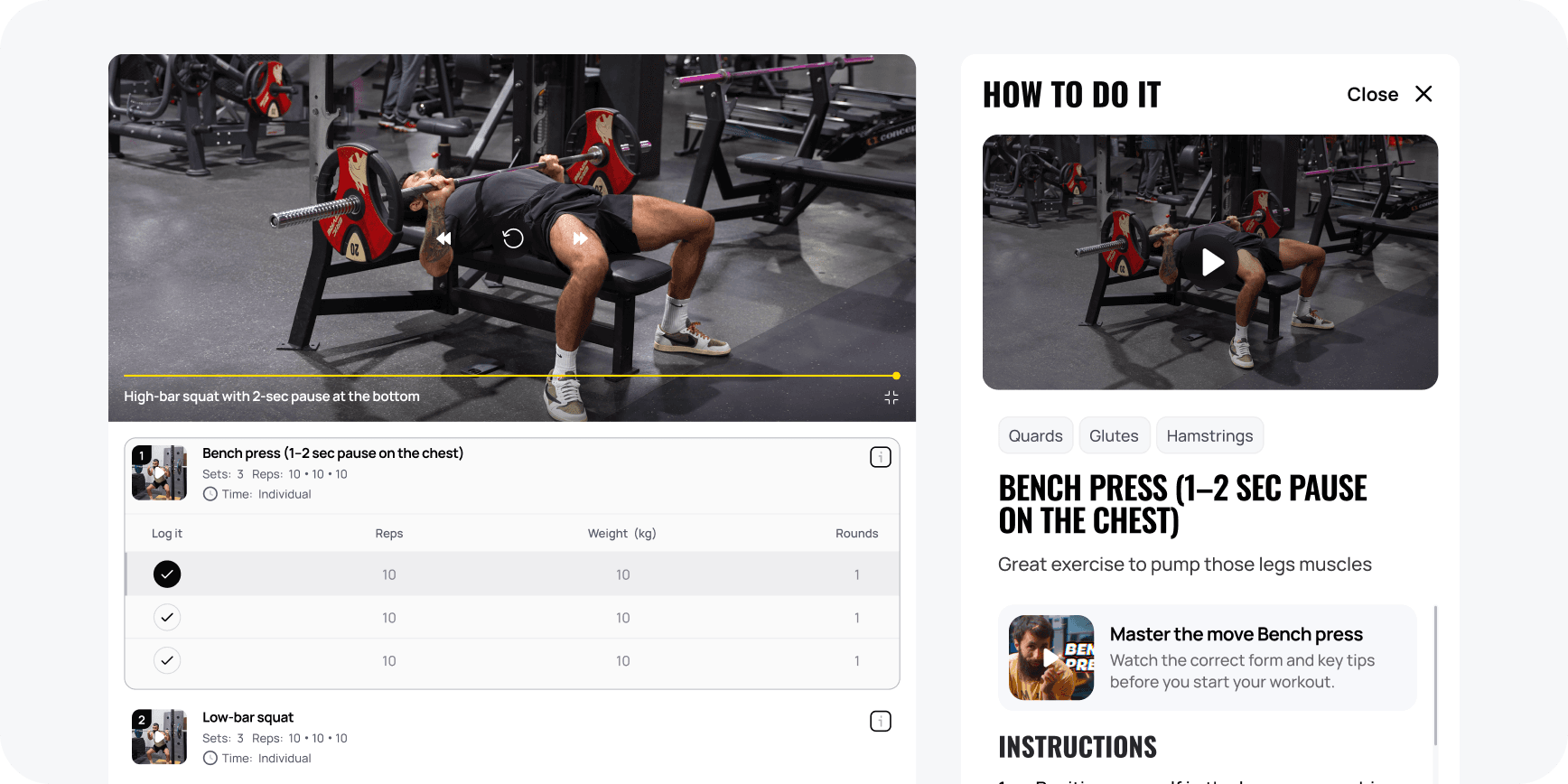The width and height of the screenshot is (1568, 784).
Task: Mark the second set as done
Action: tap(167, 618)
